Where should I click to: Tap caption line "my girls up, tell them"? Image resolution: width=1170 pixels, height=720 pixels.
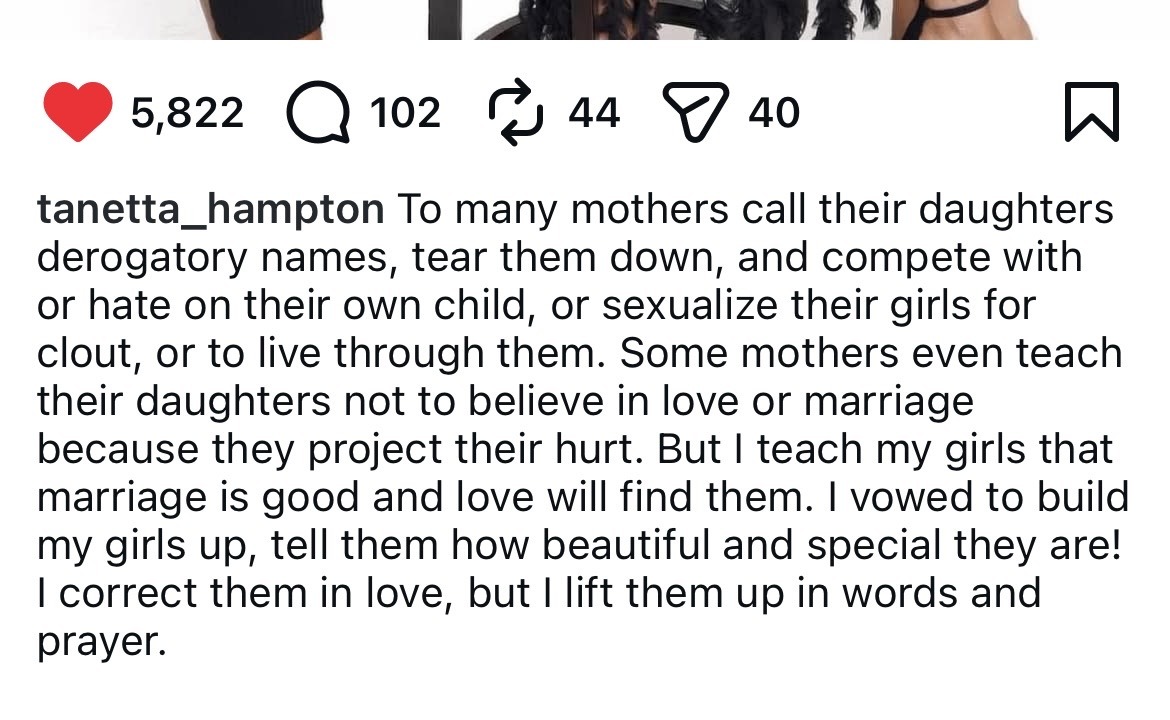point(240,545)
